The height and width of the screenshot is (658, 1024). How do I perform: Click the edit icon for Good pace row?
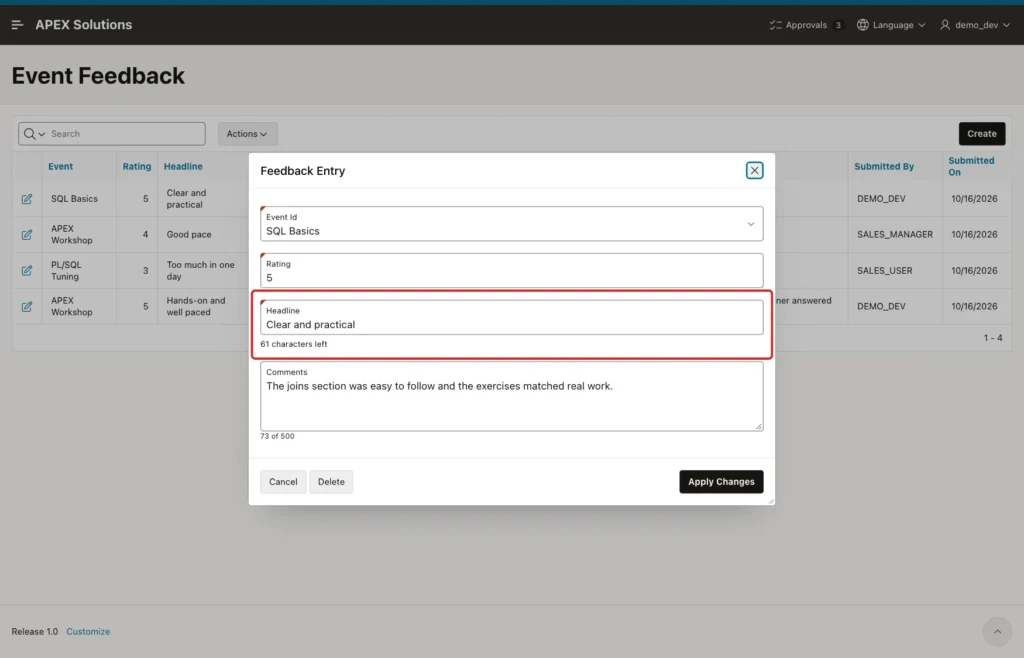[x=27, y=234]
